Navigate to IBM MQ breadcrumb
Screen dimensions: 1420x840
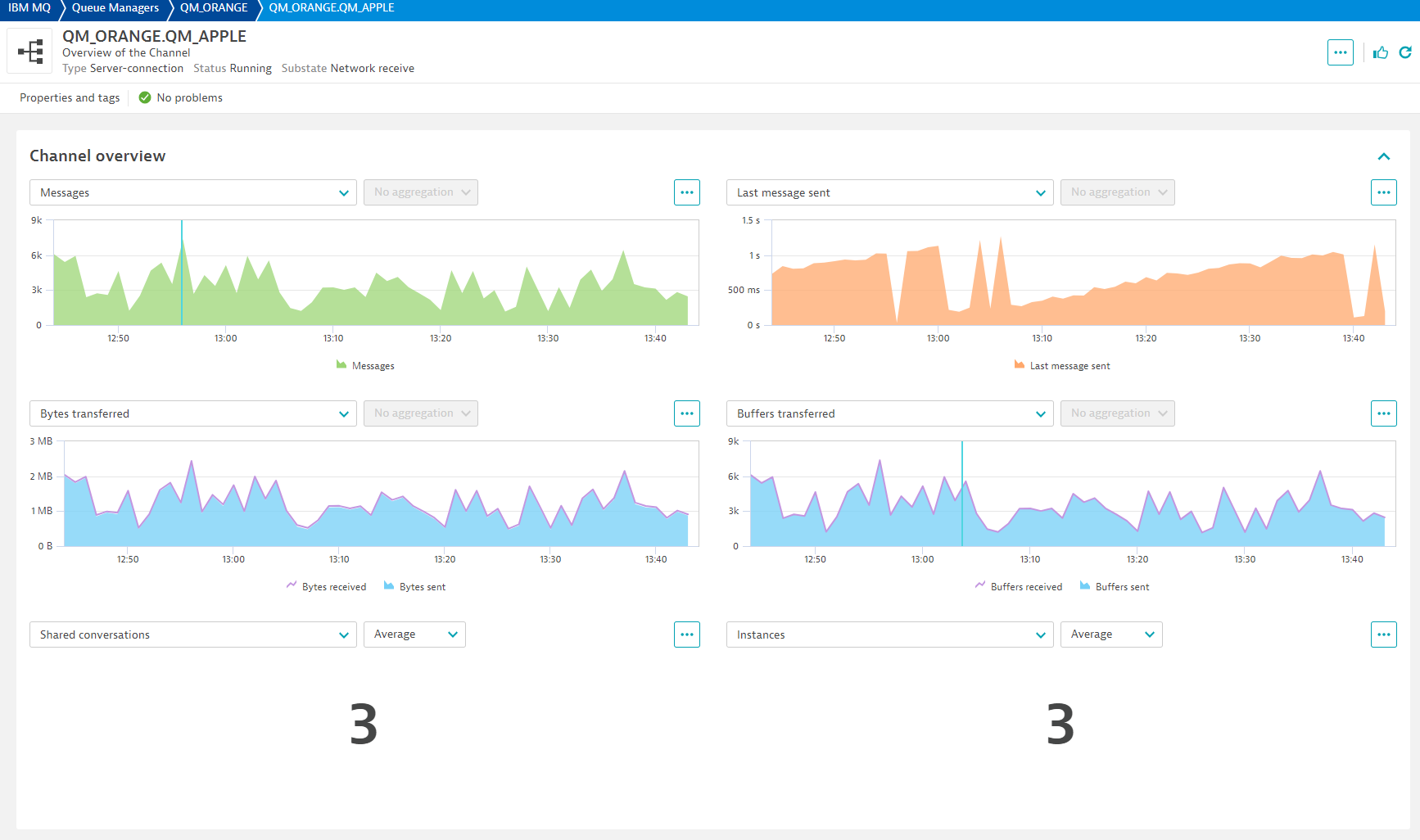coord(29,8)
